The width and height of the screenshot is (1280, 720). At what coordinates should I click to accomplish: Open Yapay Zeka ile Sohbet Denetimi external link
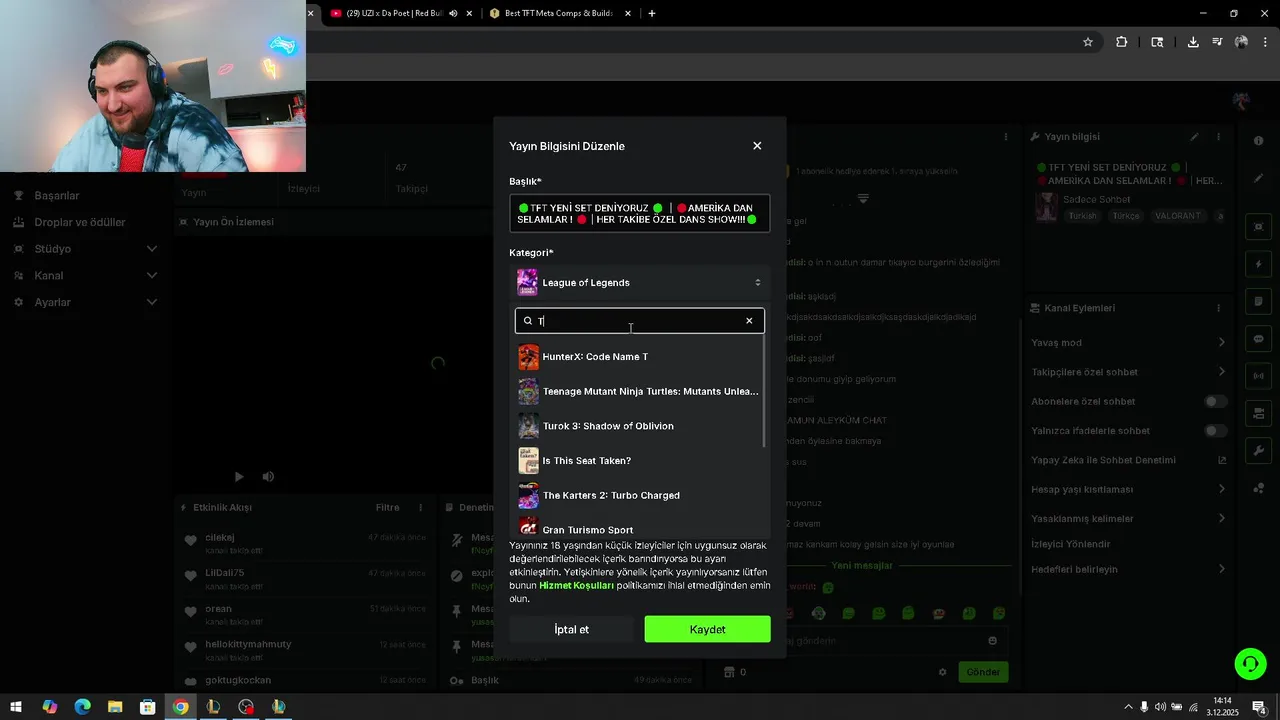[1222, 460]
